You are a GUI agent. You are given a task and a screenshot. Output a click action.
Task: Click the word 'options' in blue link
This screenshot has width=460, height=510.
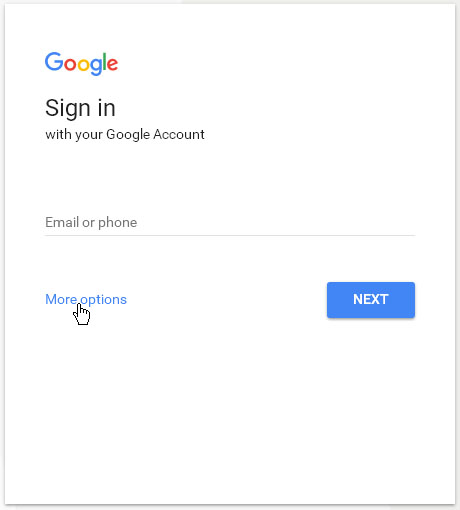click(x=104, y=300)
